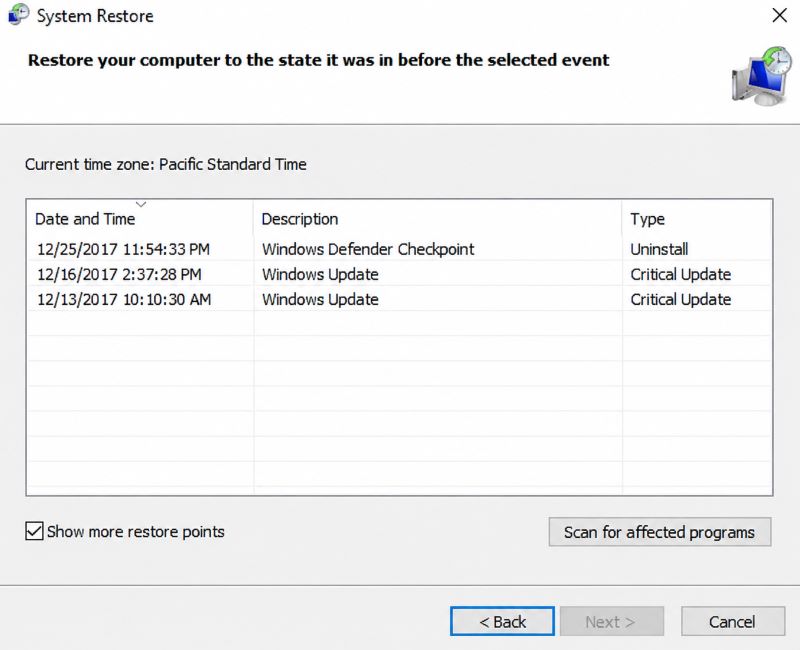Click the computer restore clock graphic
The image size is (800, 650).
tap(762, 76)
